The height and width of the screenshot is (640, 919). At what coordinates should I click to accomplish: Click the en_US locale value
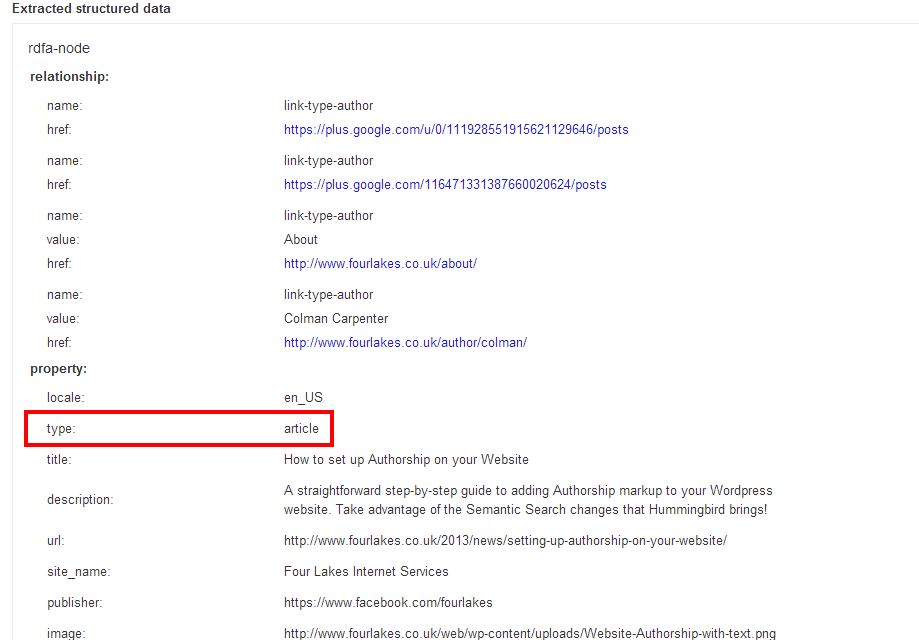tap(303, 398)
